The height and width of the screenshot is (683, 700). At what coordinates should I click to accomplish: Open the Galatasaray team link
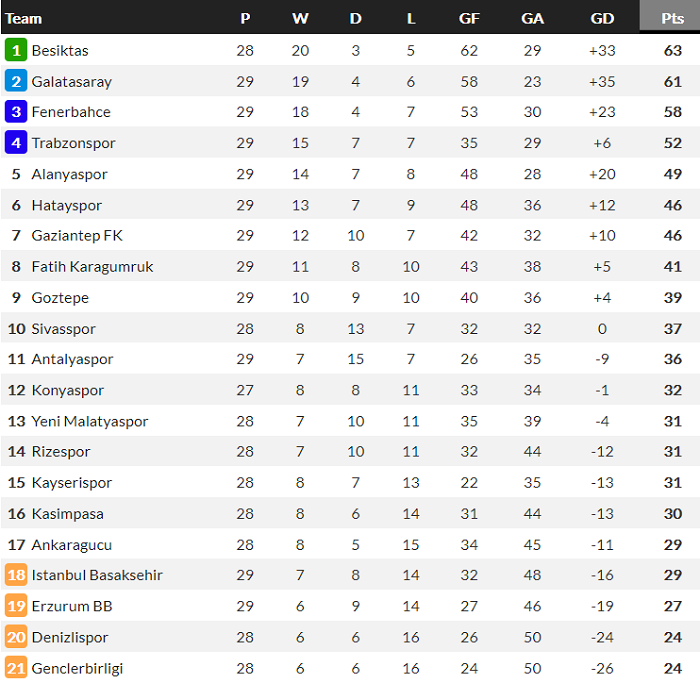[71, 81]
